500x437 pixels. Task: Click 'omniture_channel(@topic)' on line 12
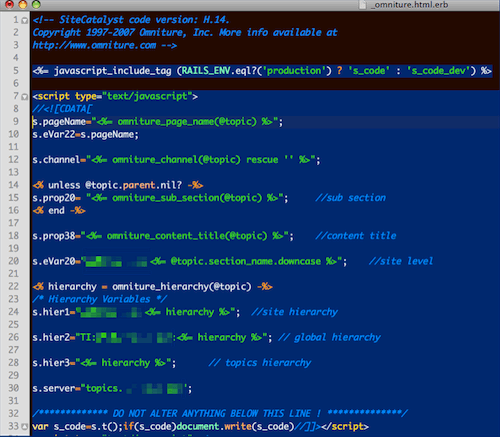pyautogui.click(x=176, y=160)
